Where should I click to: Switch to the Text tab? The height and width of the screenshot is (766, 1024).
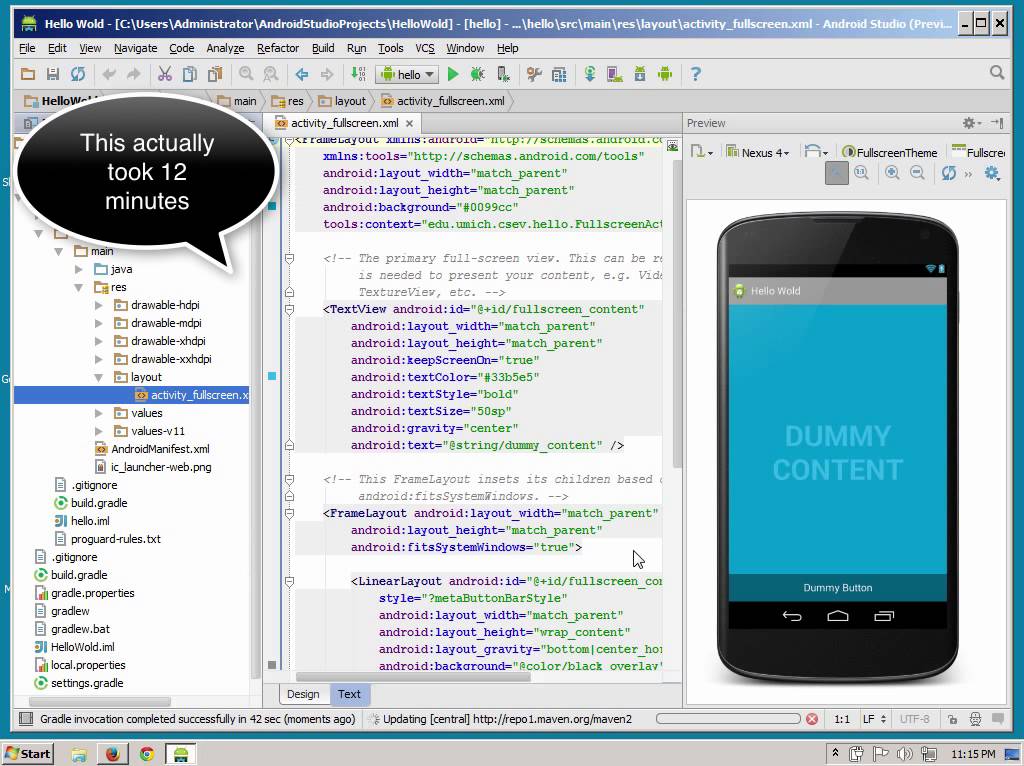[x=349, y=694]
